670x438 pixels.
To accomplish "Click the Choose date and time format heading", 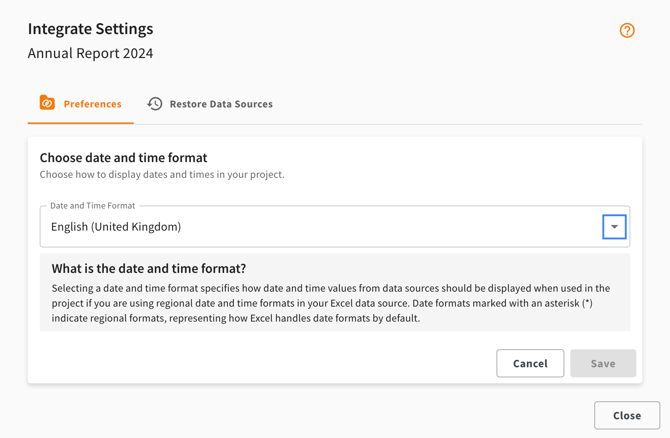I will (x=123, y=157).
